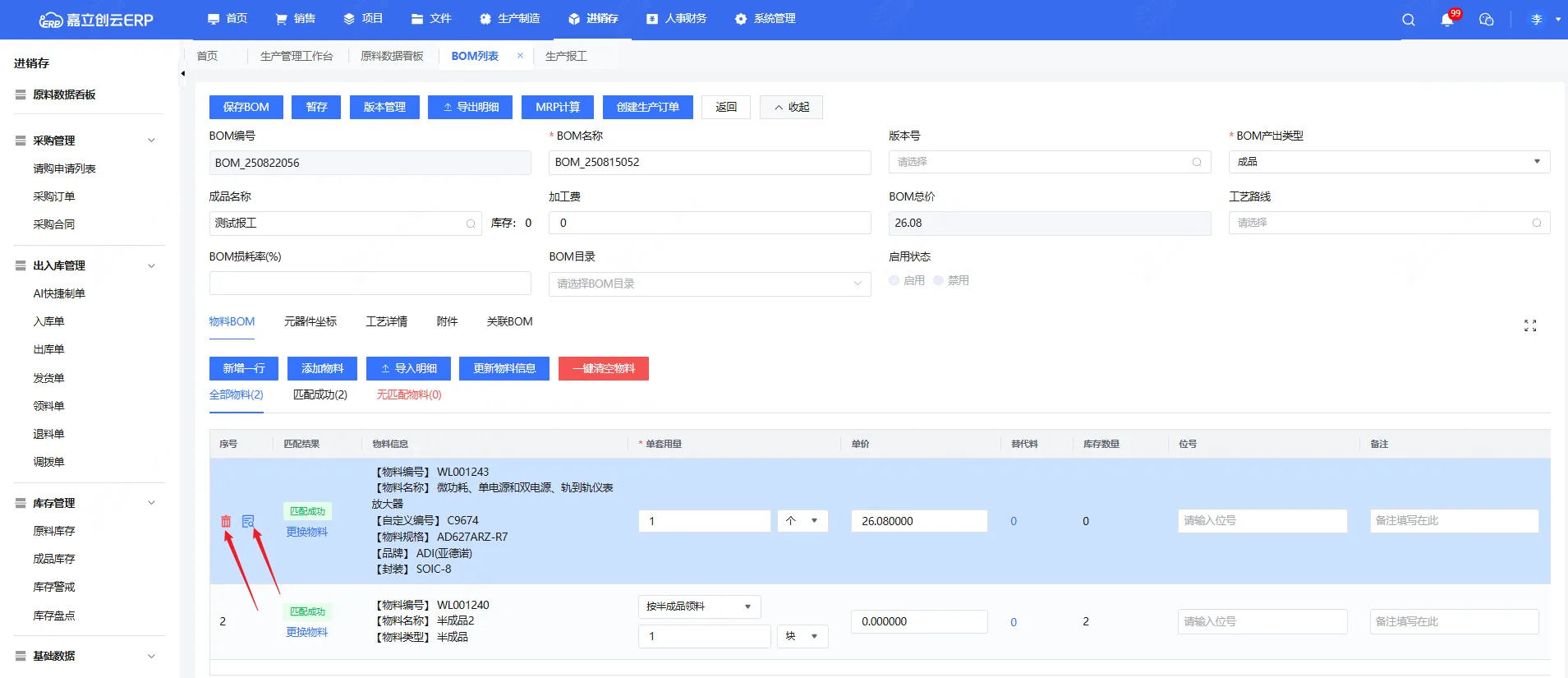Screen dimensions: 1568x678
Task: Close the BOM列表 tab
Action: [x=520, y=56]
